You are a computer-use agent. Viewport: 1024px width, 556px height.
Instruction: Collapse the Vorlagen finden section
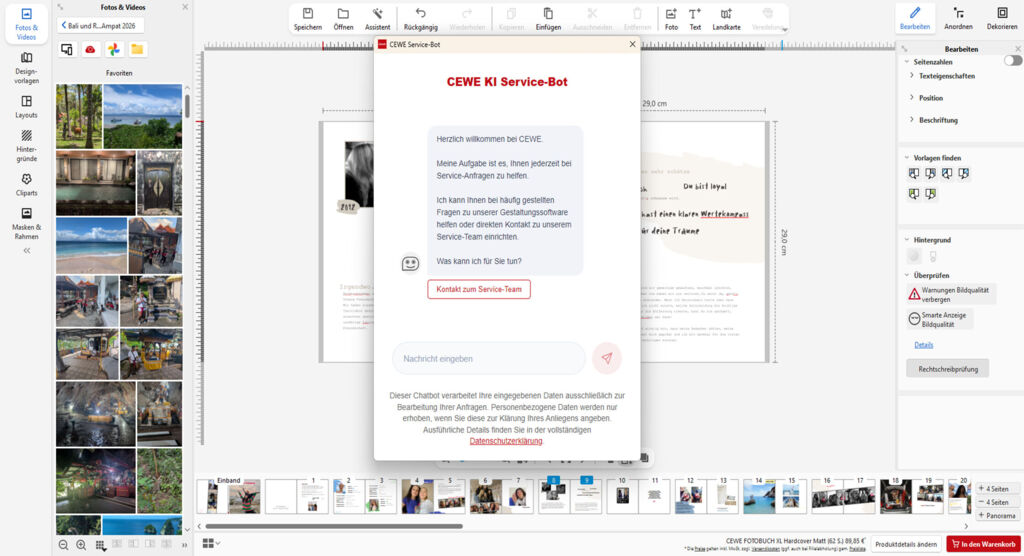tap(907, 157)
